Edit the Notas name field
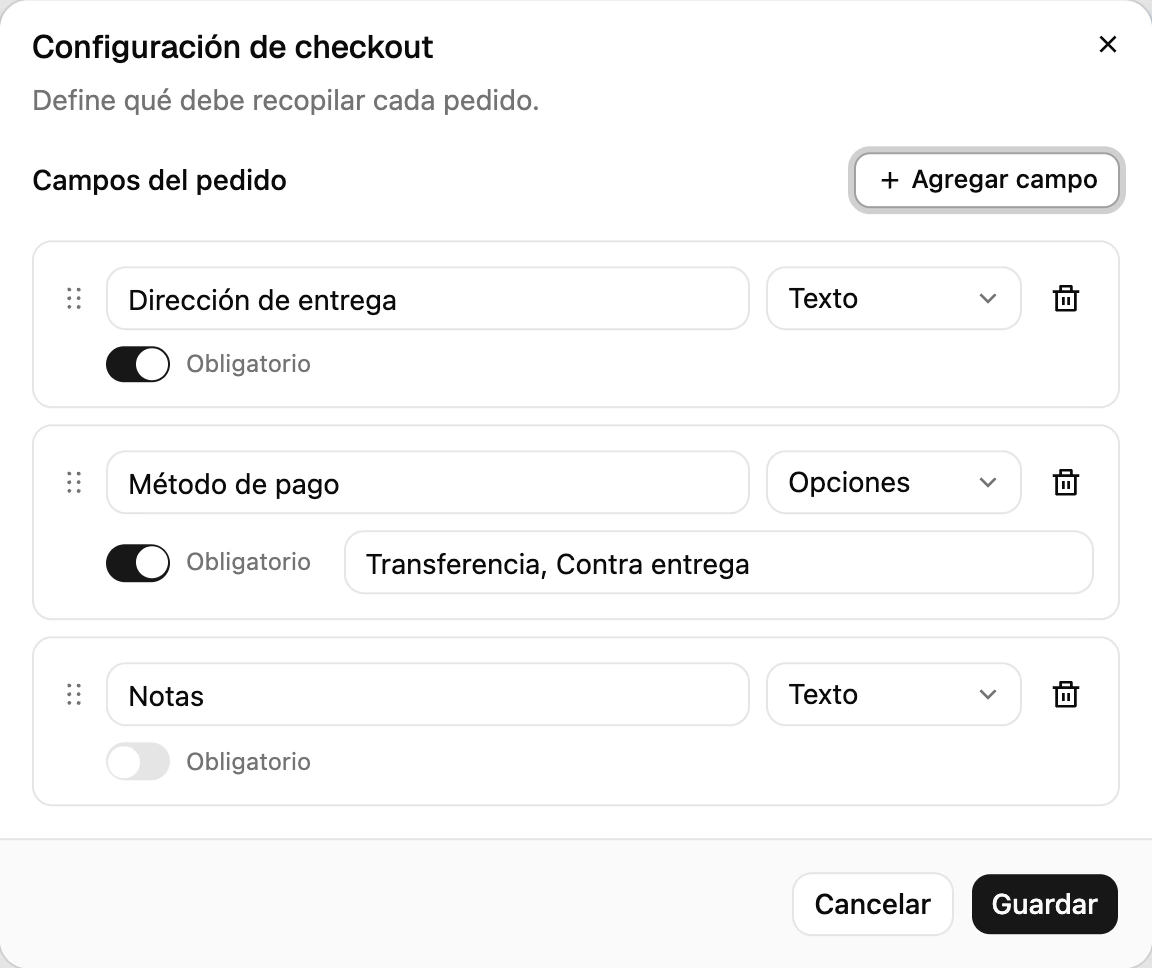This screenshot has height=968, width=1152. [x=428, y=694]
